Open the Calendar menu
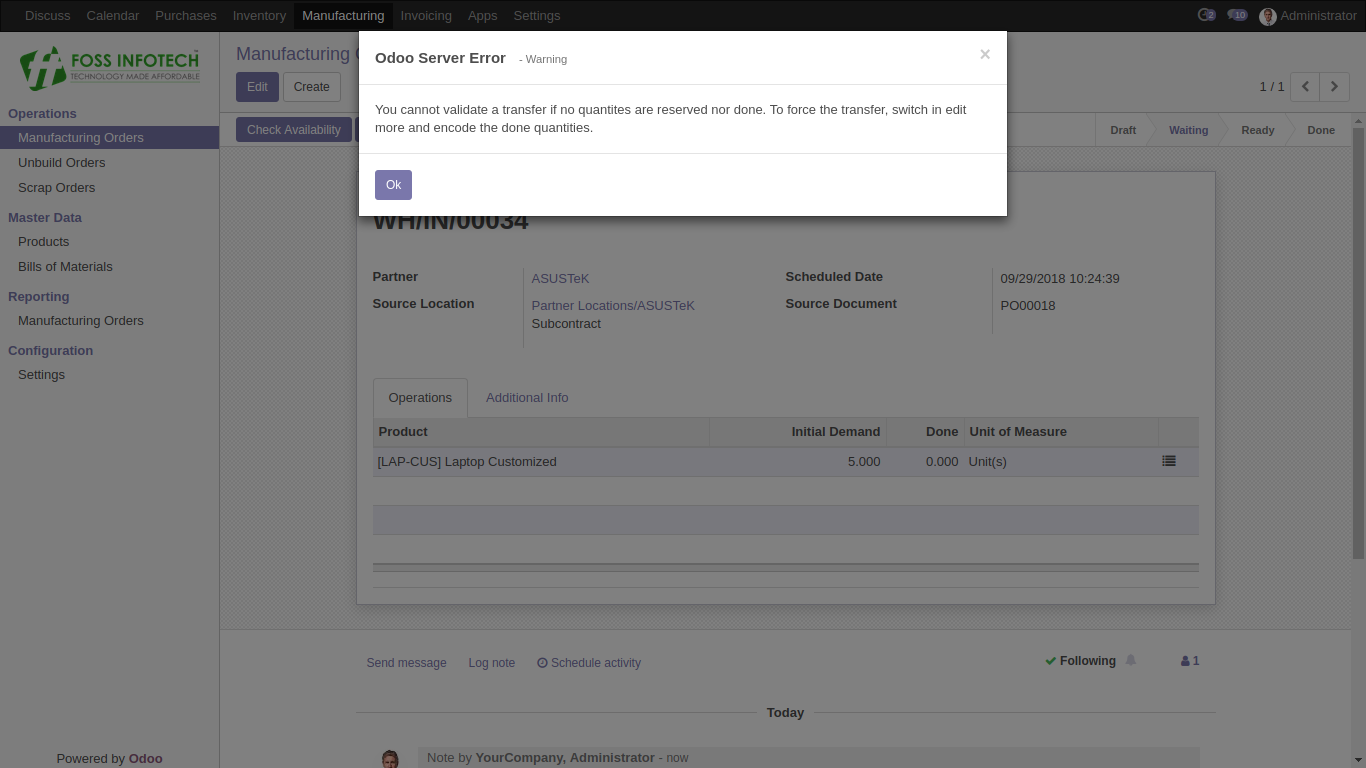Screen dimensions: 1366x768 (113, 16)
